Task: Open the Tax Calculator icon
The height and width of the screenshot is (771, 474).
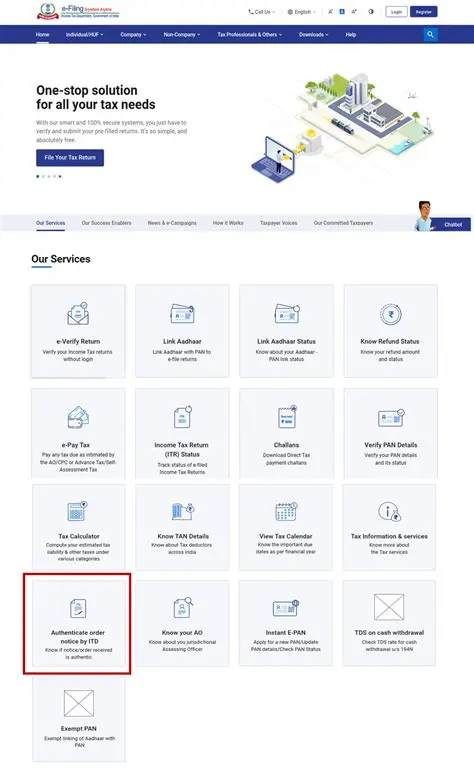Action: (77, 511)
